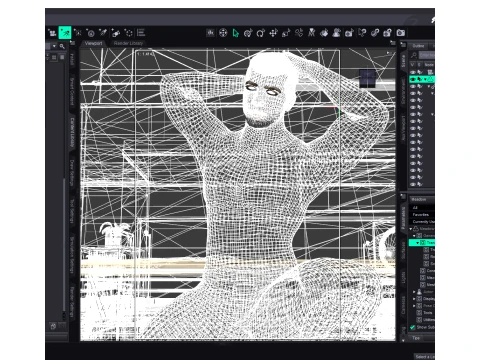Toggle the eye icon on first Scene row

[x=413, y=72]
